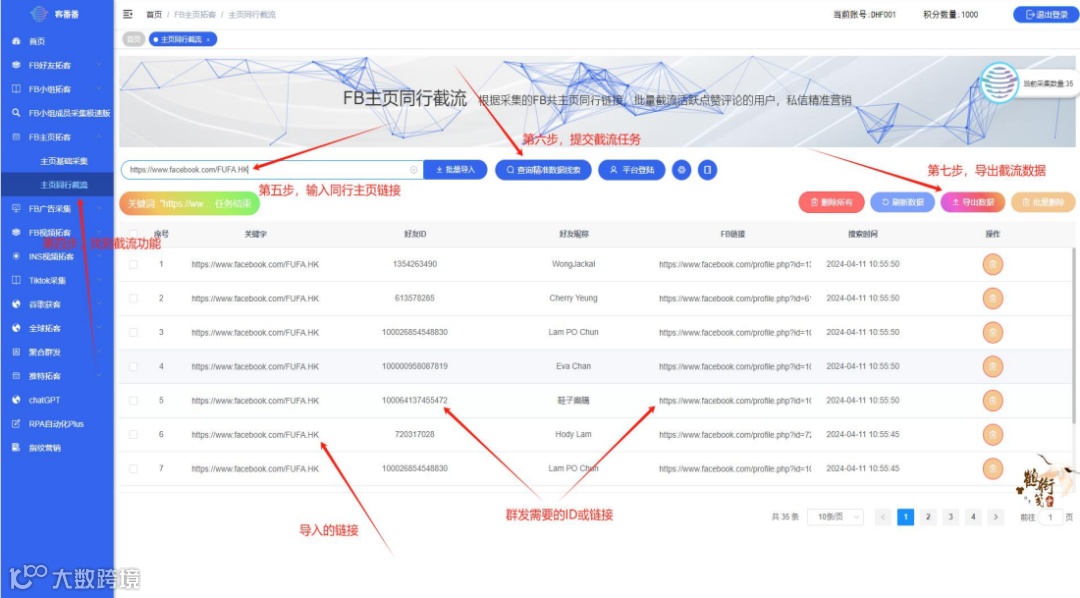Click the 聚合群发 sidebar icon
The width and height of the screenshot is (1080, 598).
(16, 352)
